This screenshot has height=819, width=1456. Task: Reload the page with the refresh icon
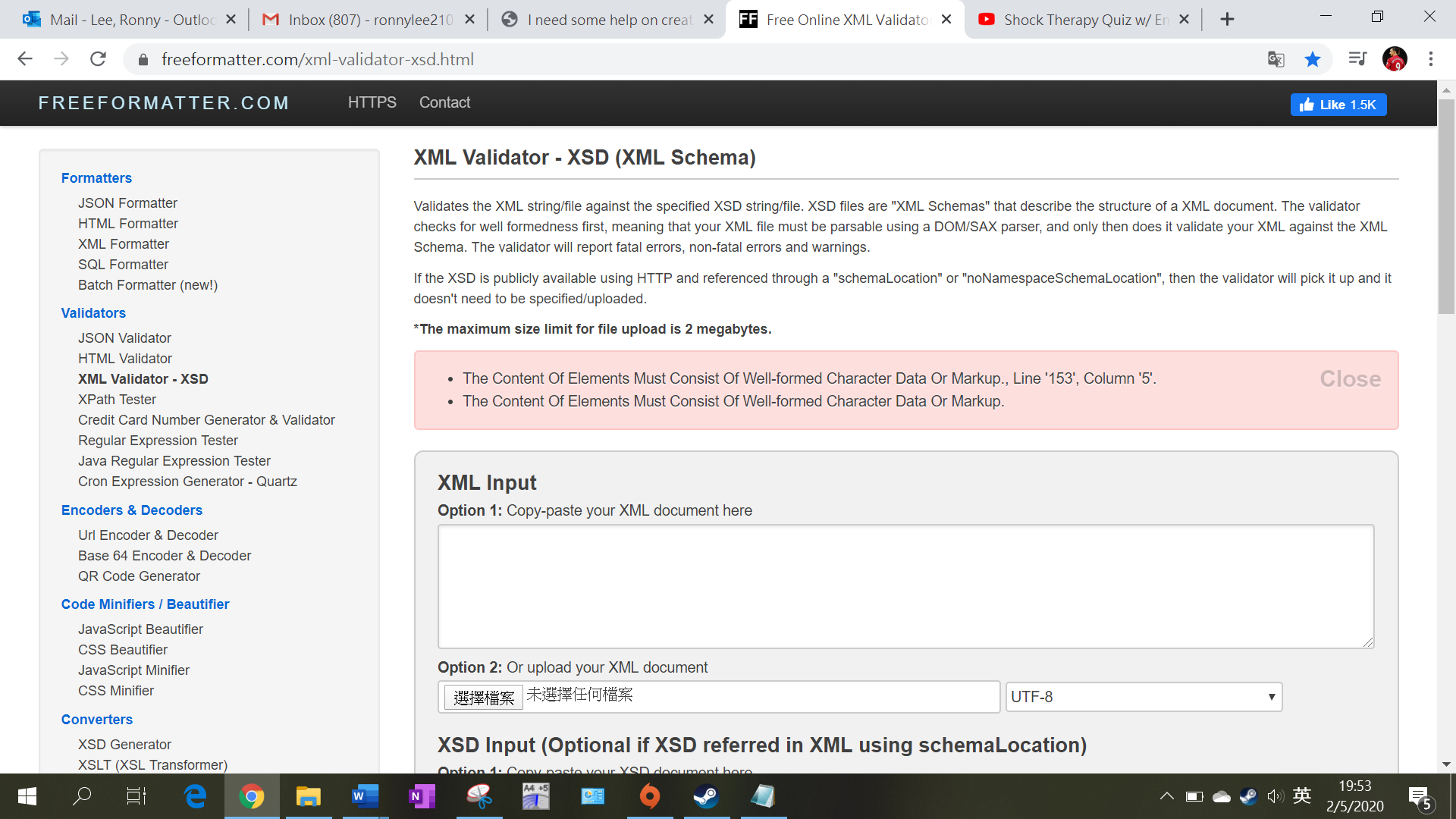(98, 59)
